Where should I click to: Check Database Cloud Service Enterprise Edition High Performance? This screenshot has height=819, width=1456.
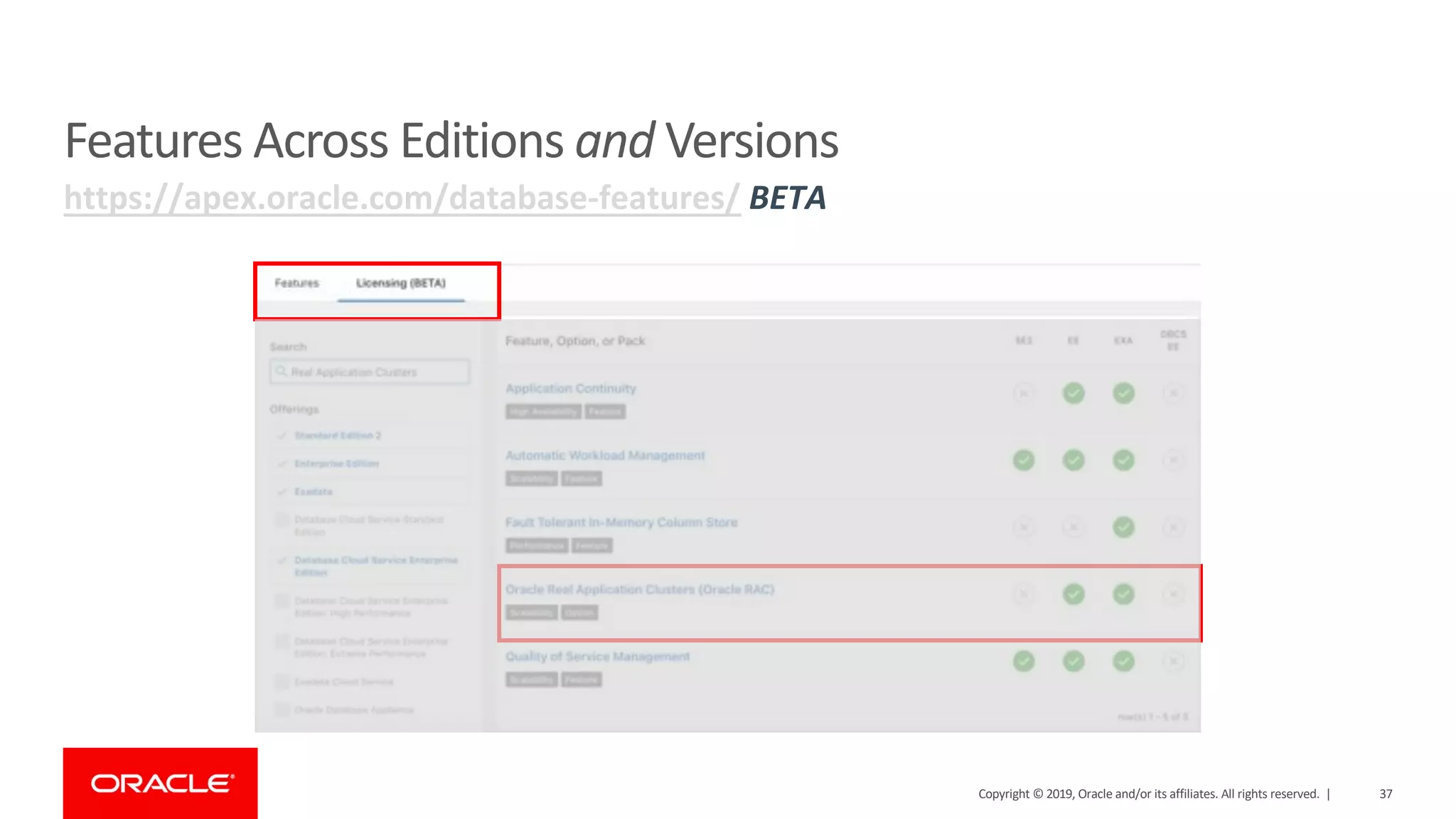tap(282, 601)
